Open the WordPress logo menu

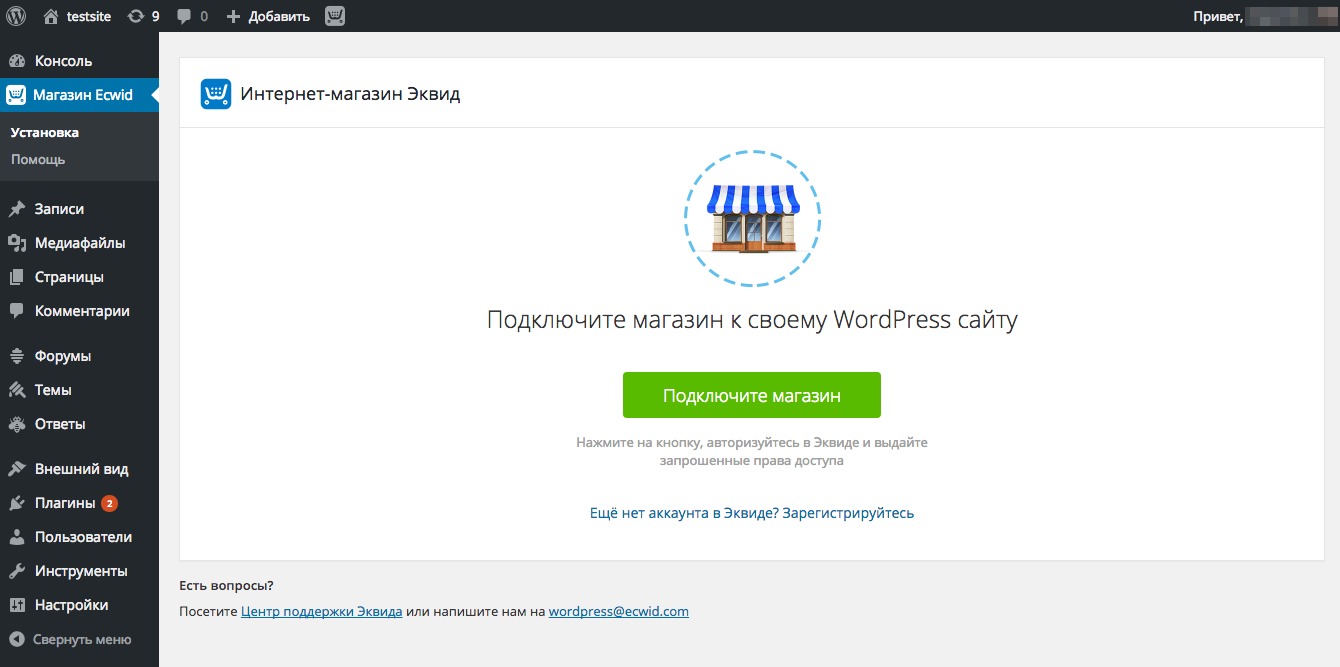16,16
